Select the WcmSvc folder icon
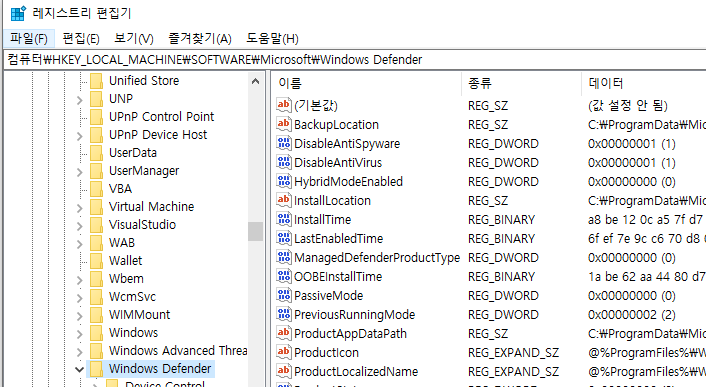706x387 pixels. tap(96, 297)
